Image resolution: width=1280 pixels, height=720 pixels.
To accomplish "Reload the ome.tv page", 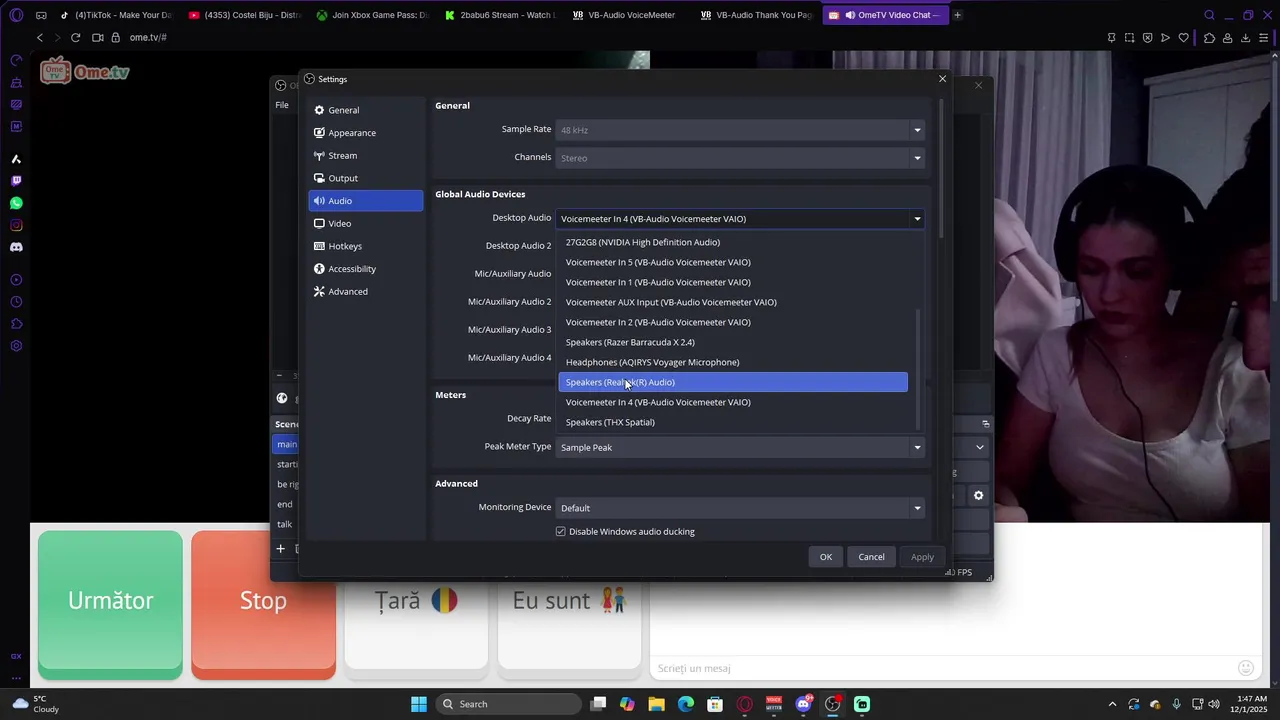I will coord(75,37).
